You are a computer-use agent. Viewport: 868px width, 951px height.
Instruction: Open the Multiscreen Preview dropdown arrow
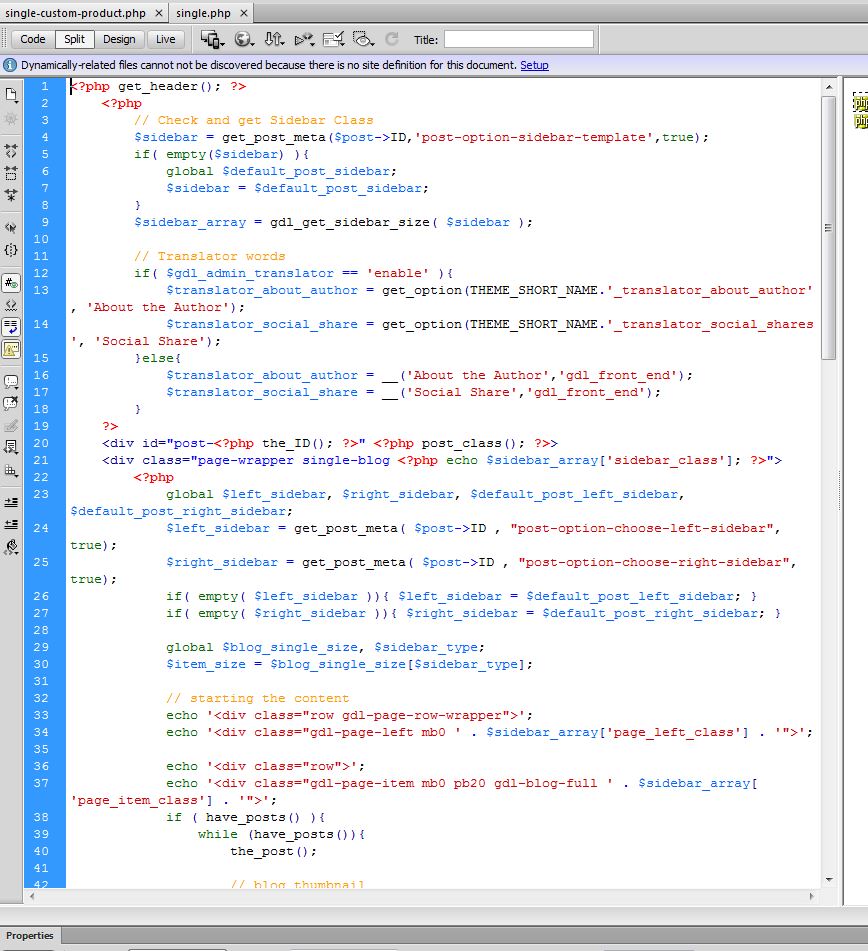coord(223,44)
